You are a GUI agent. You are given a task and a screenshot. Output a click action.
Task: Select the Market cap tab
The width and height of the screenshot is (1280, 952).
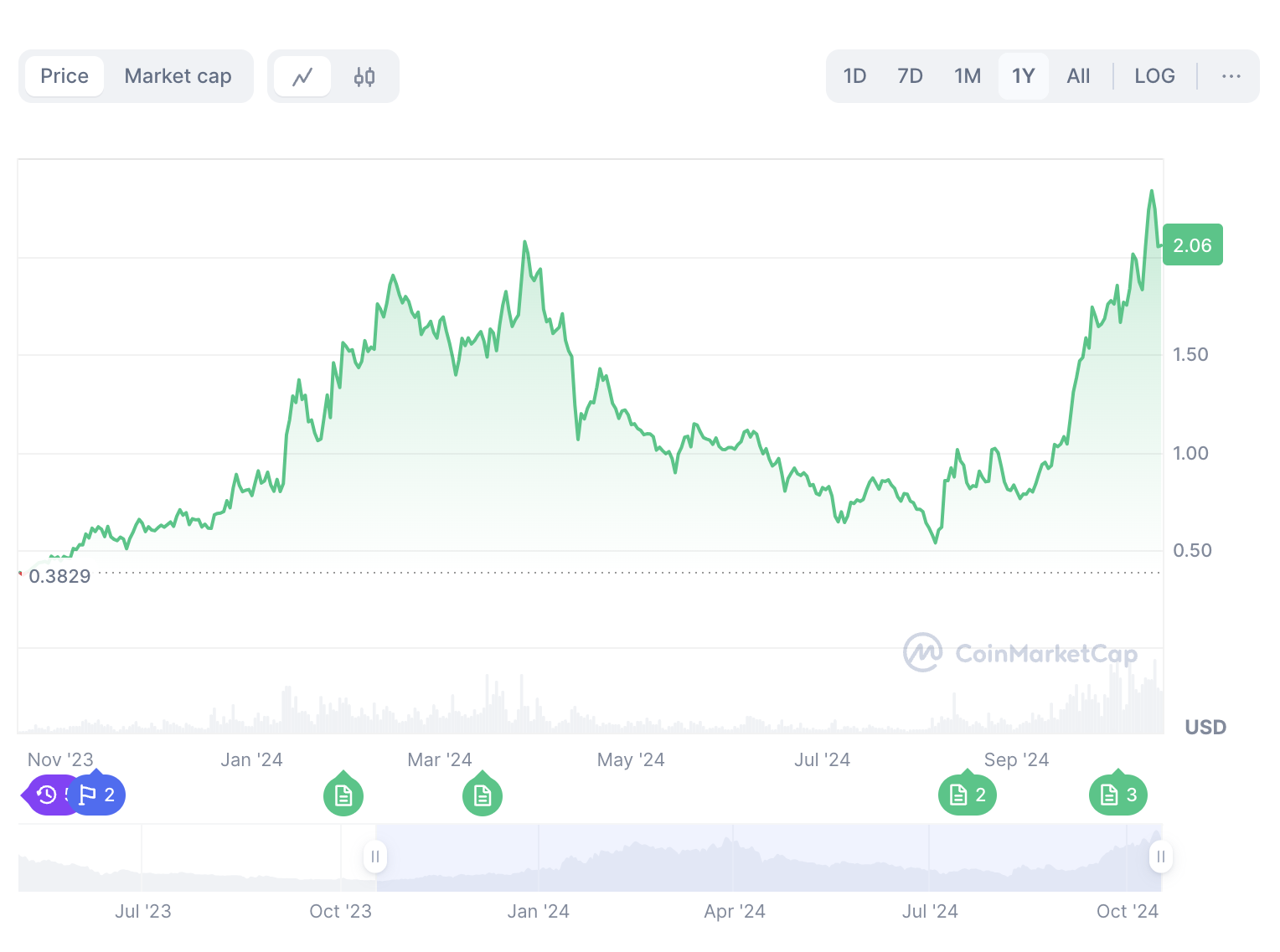(178, 76)
